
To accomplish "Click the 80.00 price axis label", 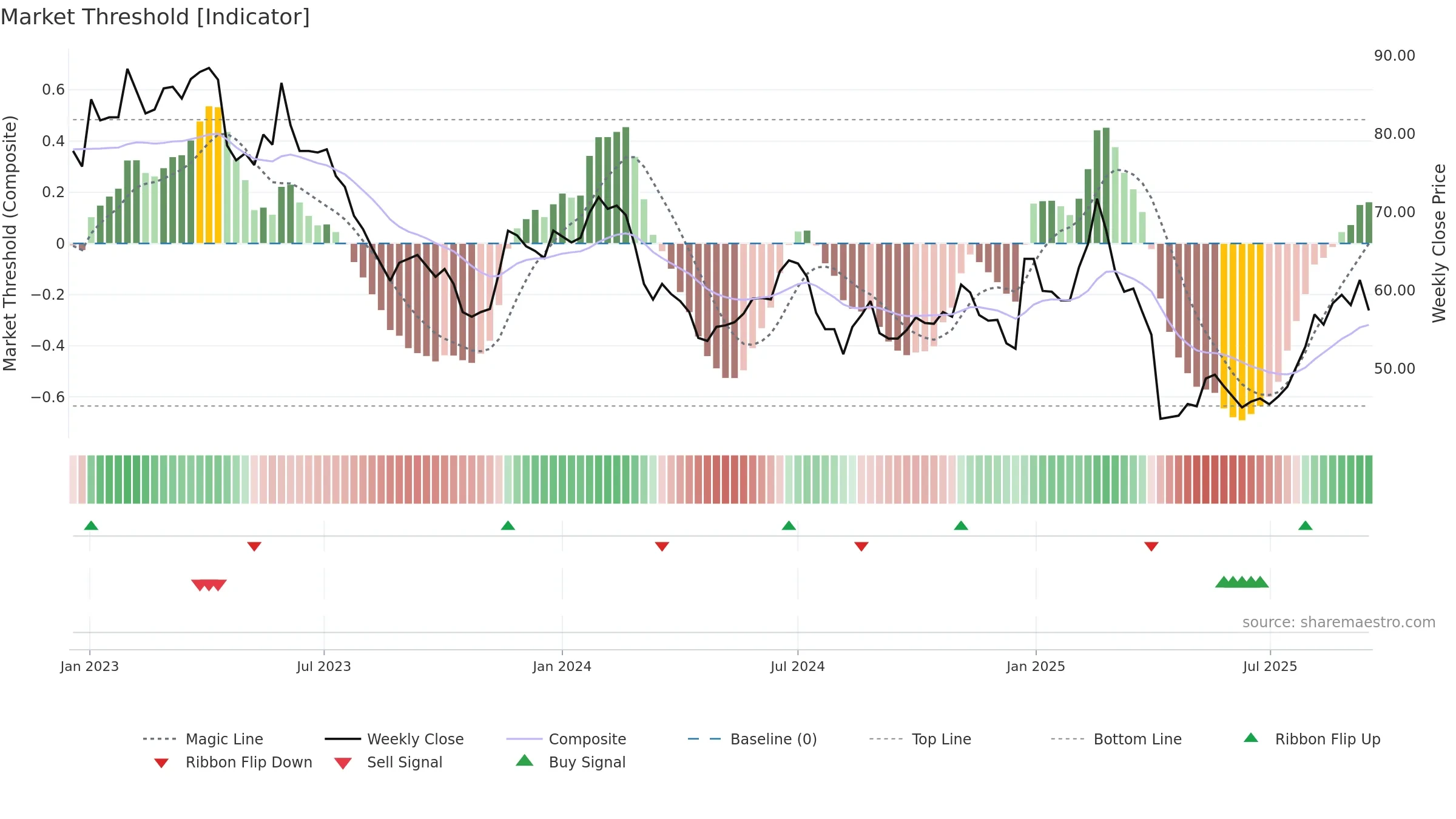I will (1394, 133).
